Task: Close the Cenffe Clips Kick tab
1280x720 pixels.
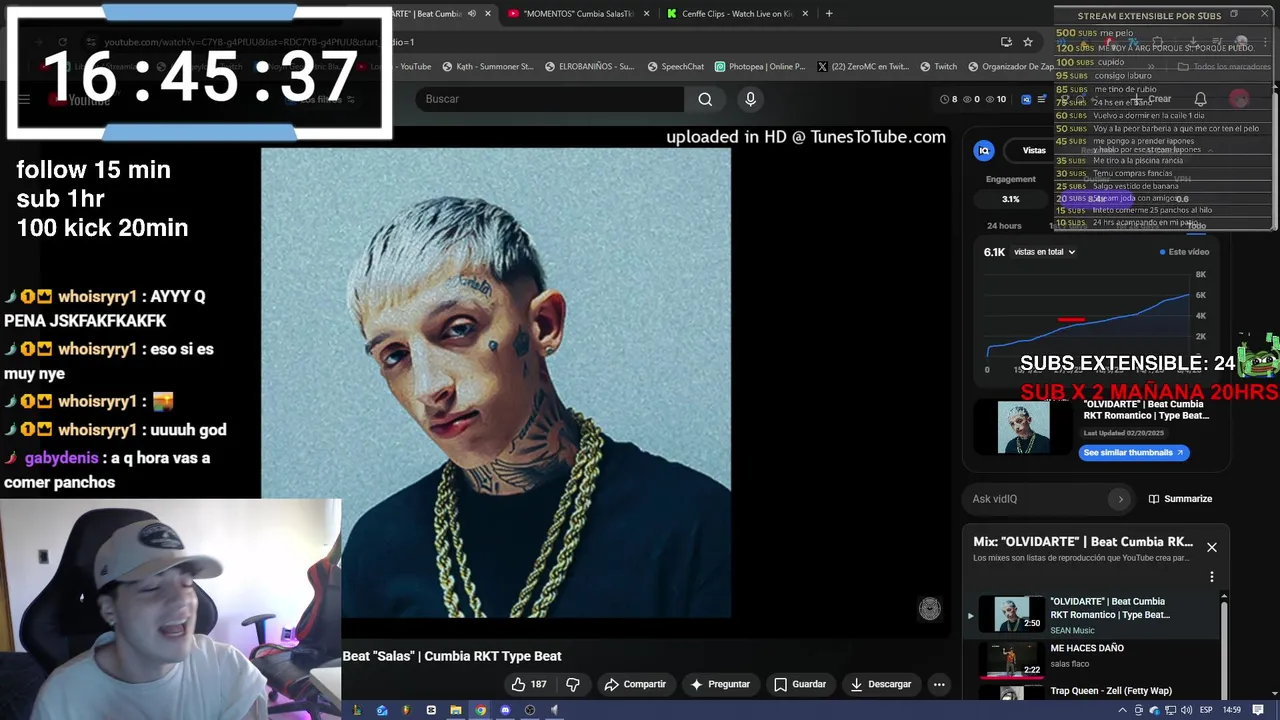Action: [x=805, y=14]
